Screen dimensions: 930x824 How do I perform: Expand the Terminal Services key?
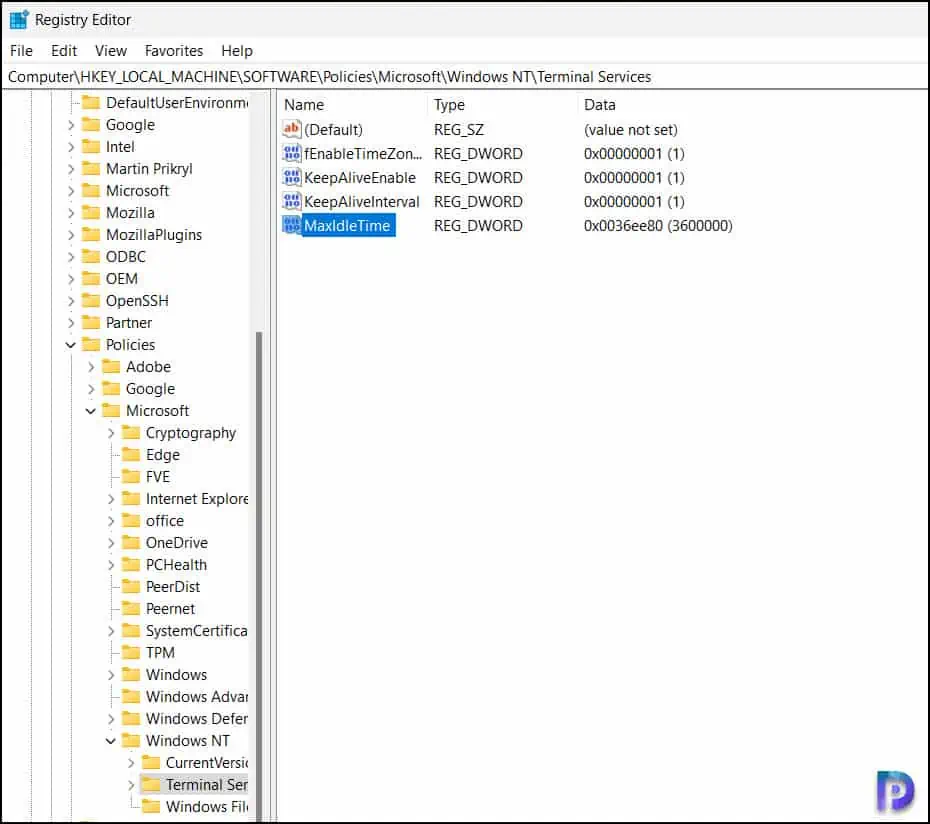coord(131,784)
